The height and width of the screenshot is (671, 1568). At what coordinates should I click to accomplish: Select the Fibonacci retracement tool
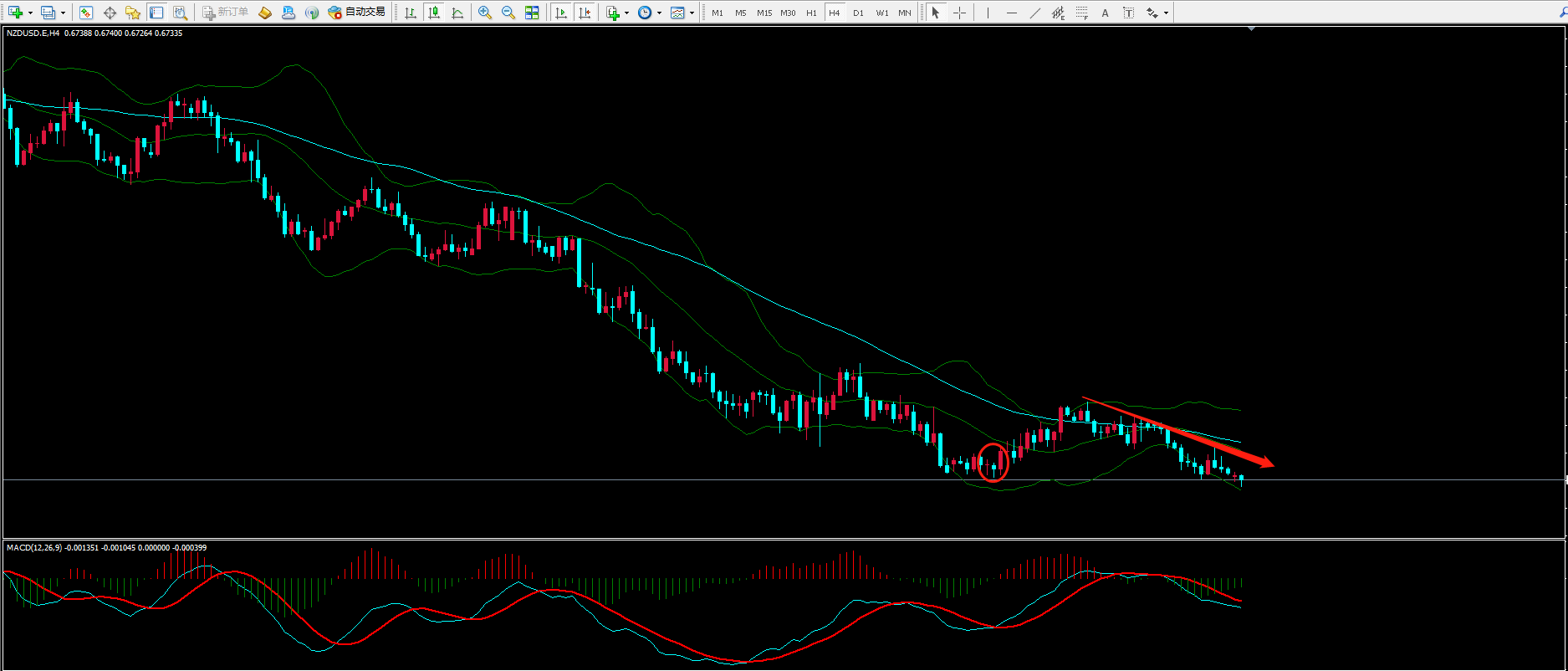tap(1082, 13)
